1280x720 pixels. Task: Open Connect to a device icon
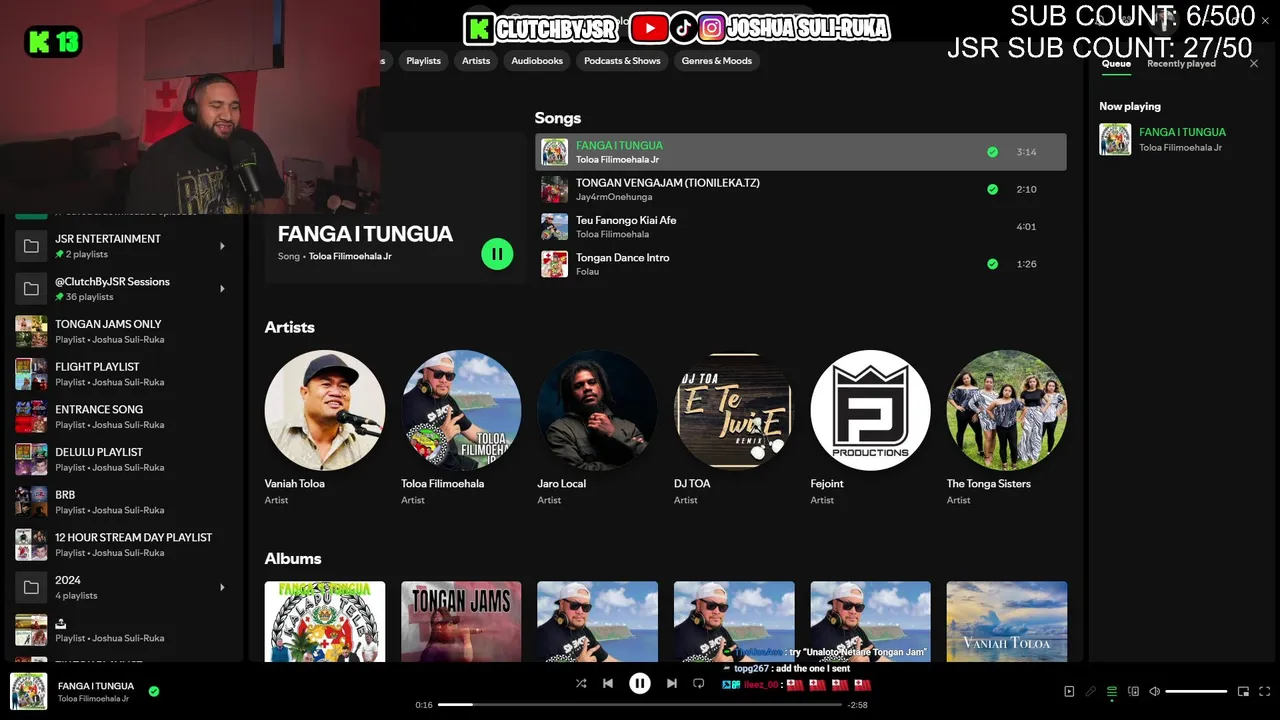1133,691
